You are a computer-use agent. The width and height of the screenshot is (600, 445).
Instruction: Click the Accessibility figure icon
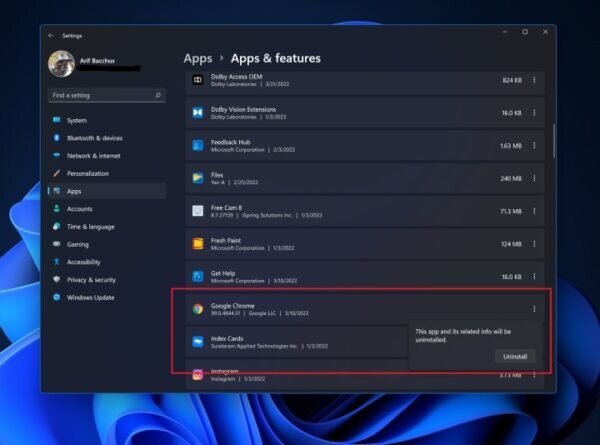pyautogui.click(x=57, y=262)
